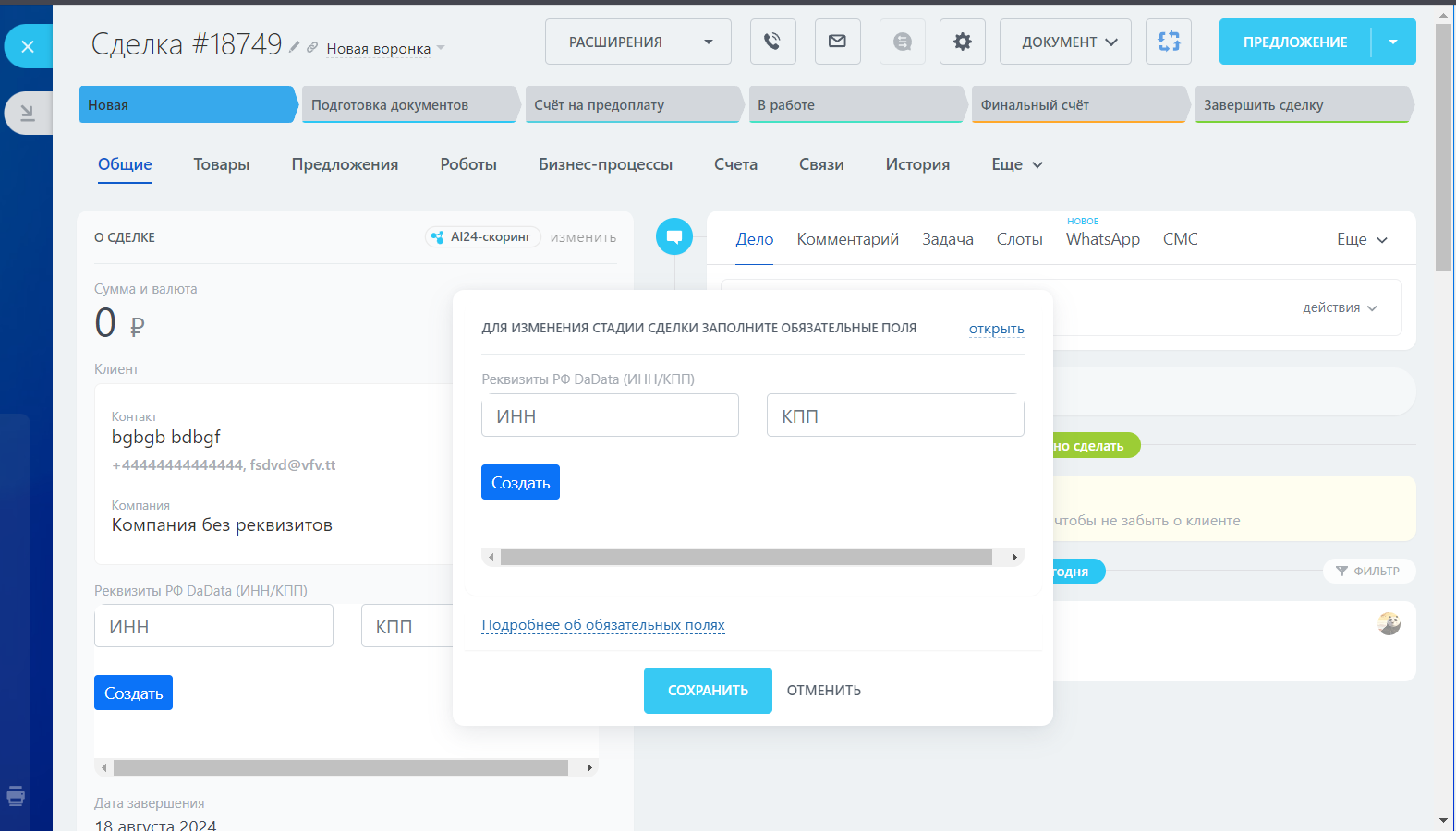Open the ПРЕДЛОЖЕНИЕ split button arrow

point(1393,42)
